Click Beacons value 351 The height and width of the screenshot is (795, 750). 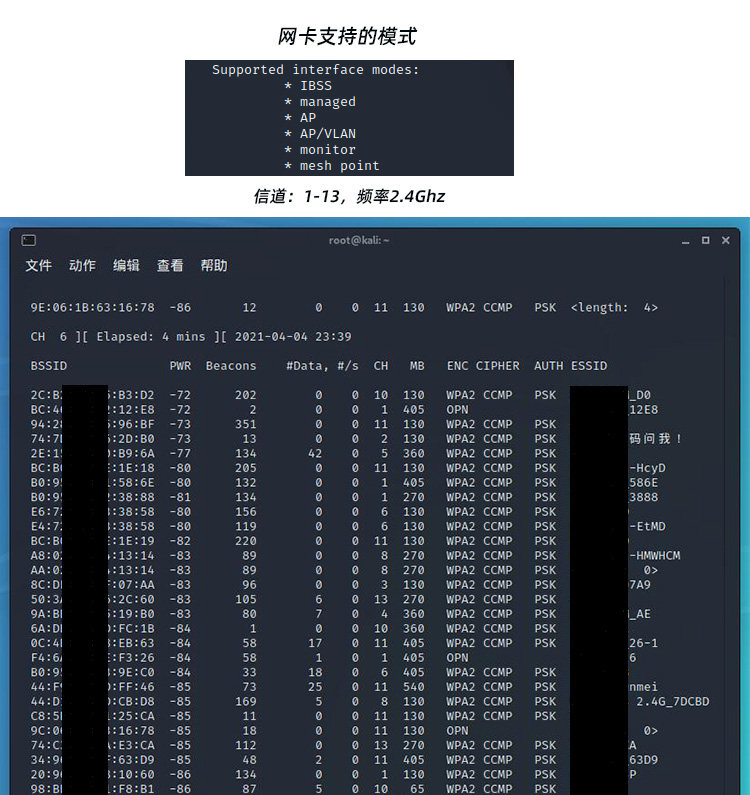coord(245,424)
